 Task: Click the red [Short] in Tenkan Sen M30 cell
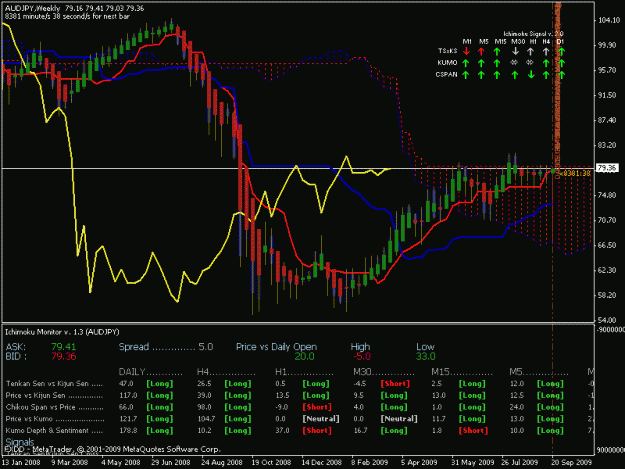(395, 384)
